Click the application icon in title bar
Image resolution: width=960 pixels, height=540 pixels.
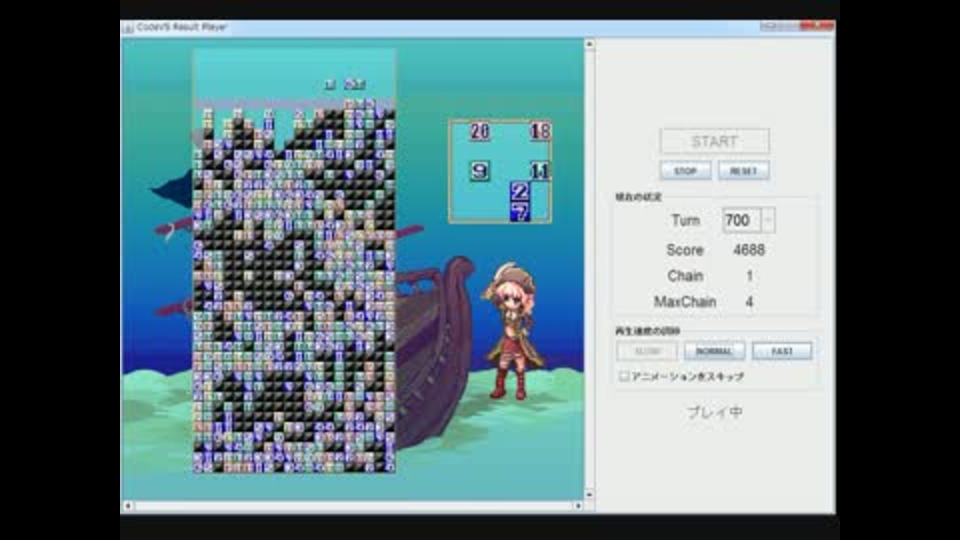(128, 28)
